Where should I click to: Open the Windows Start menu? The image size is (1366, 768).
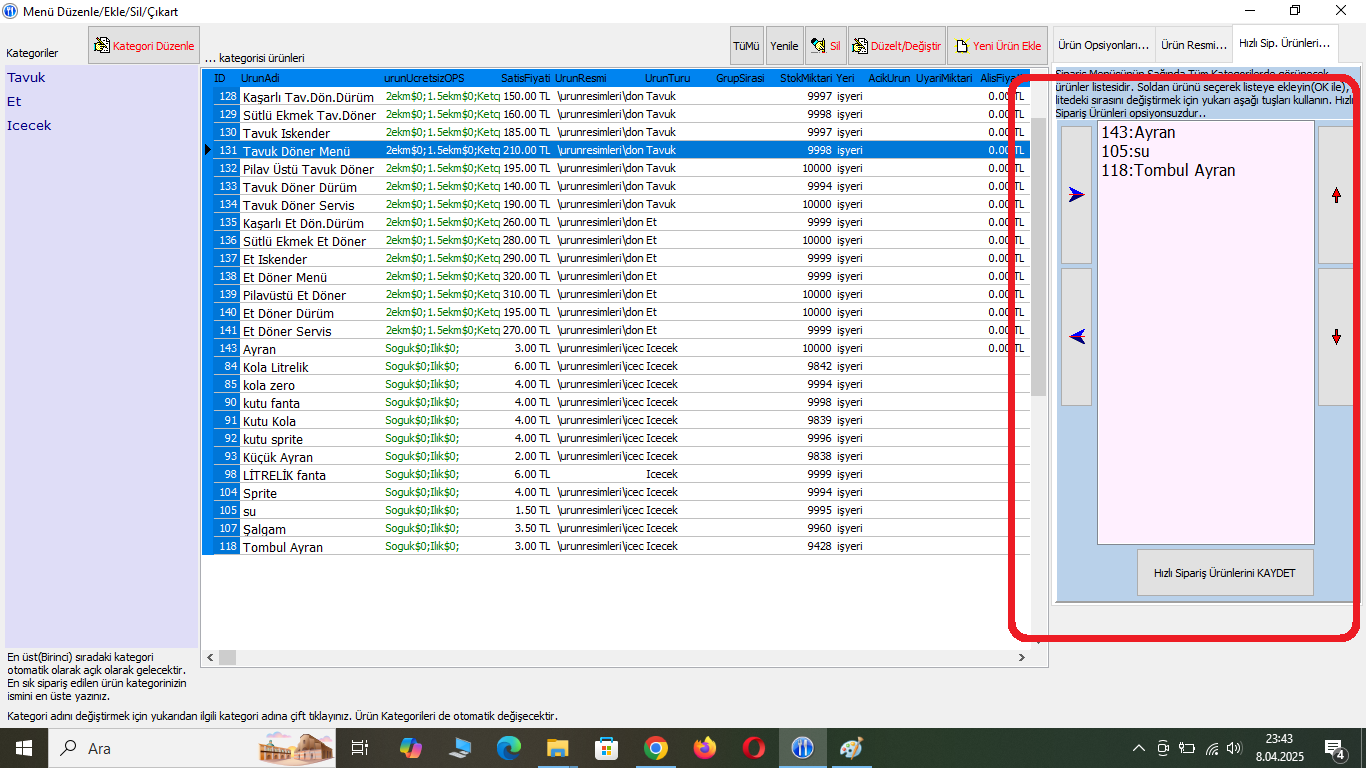click(x=23, y=748)
